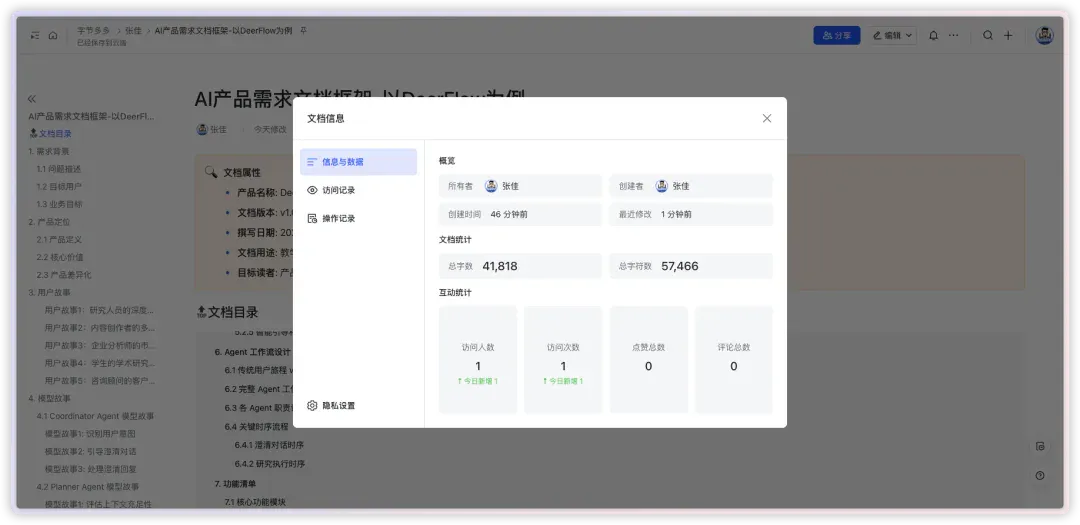The width and height of the screenshot is (1080, 525).
Task: Jump to outline item 1.1 问题描述
Action: [59, 169]
